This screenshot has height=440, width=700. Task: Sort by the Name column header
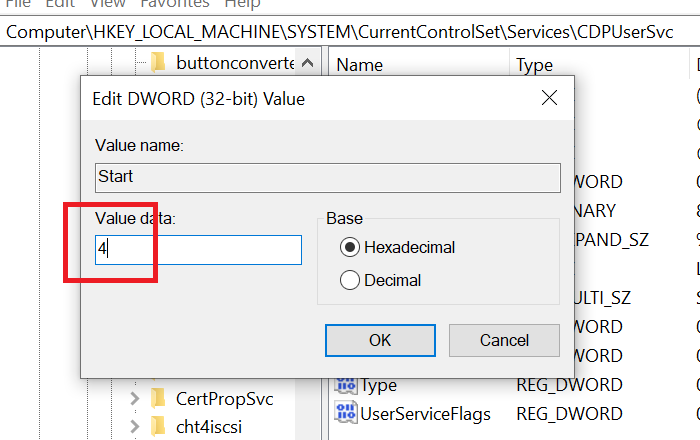(x=360, y=65)
